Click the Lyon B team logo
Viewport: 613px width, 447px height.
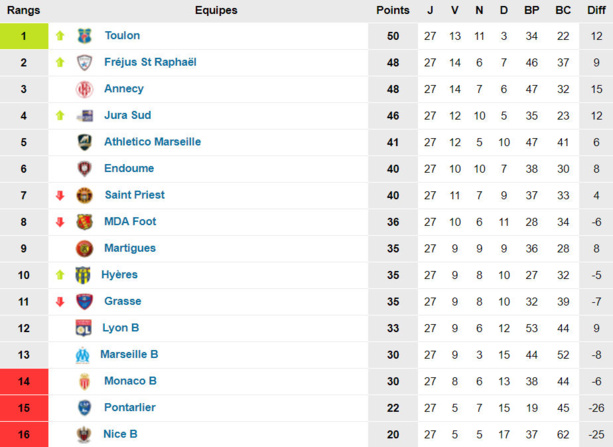pyautogui.click(x=84, y=328)
